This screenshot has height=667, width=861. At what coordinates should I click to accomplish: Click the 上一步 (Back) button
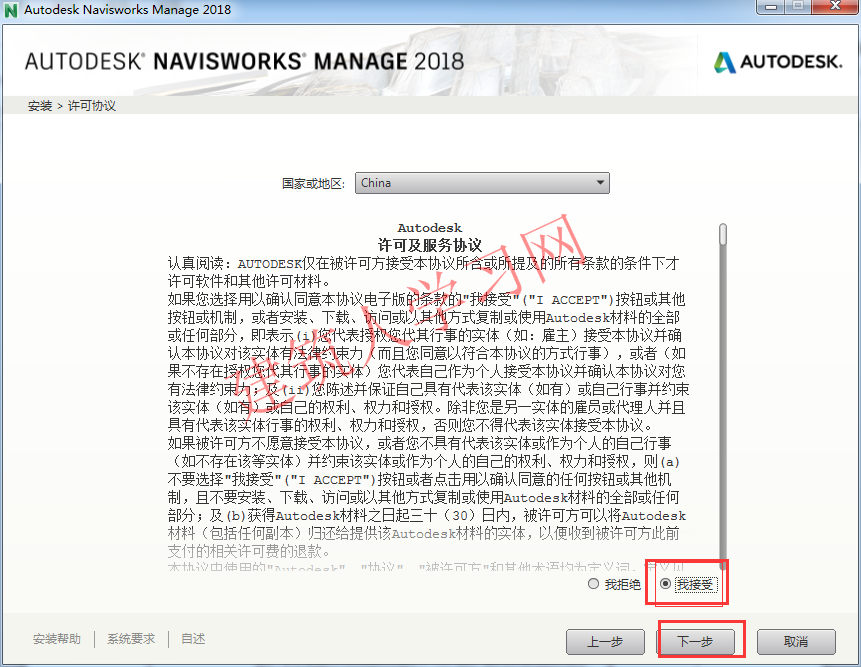(x=605, y=641)
